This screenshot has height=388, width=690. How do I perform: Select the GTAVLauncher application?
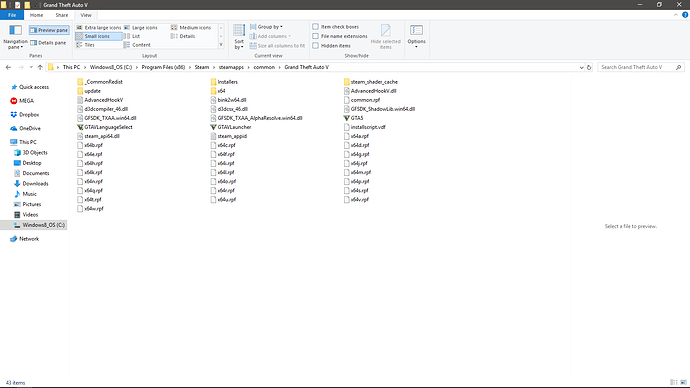tap(231, 127)
